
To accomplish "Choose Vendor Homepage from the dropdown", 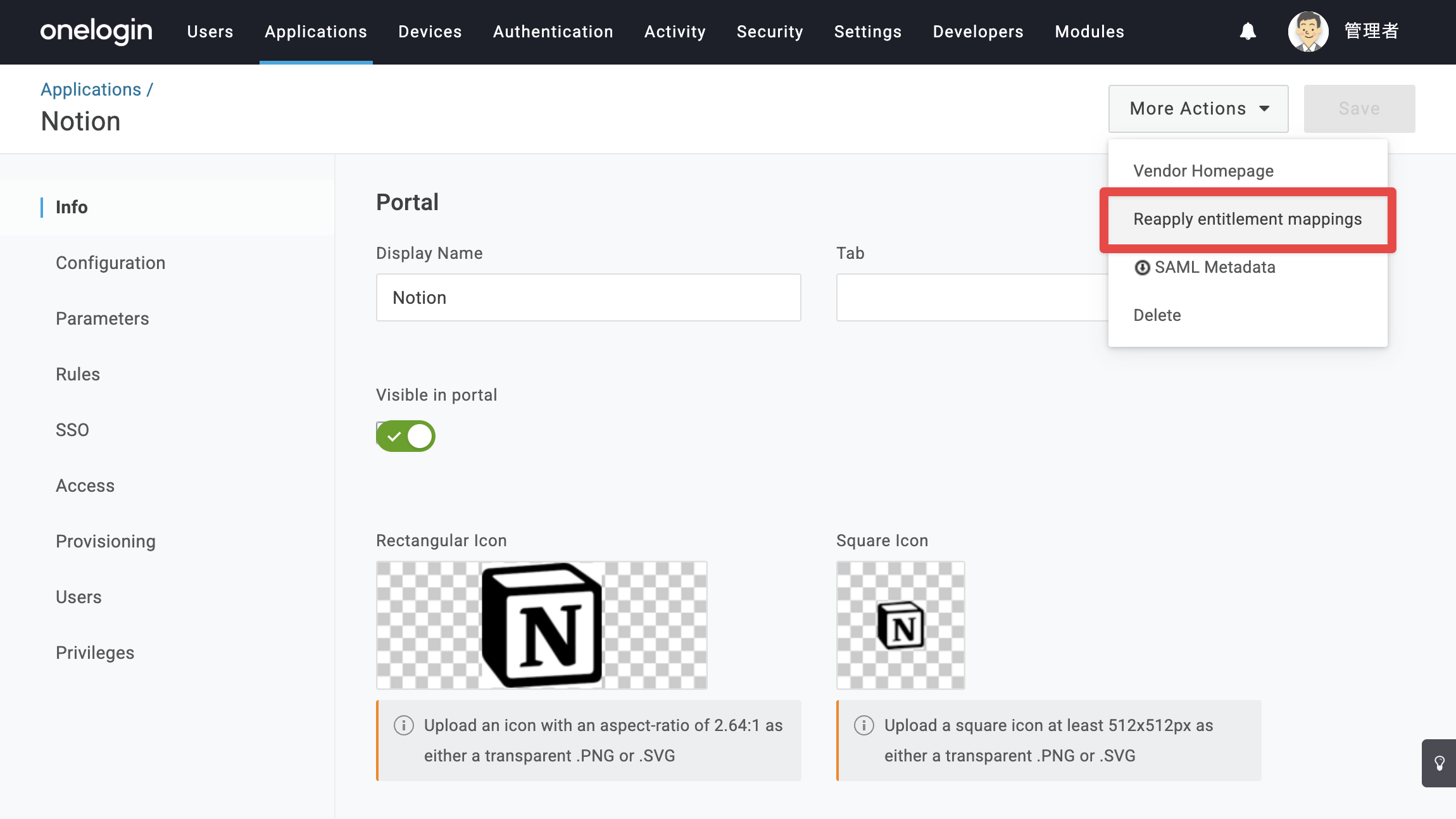I will [1248, 171].
